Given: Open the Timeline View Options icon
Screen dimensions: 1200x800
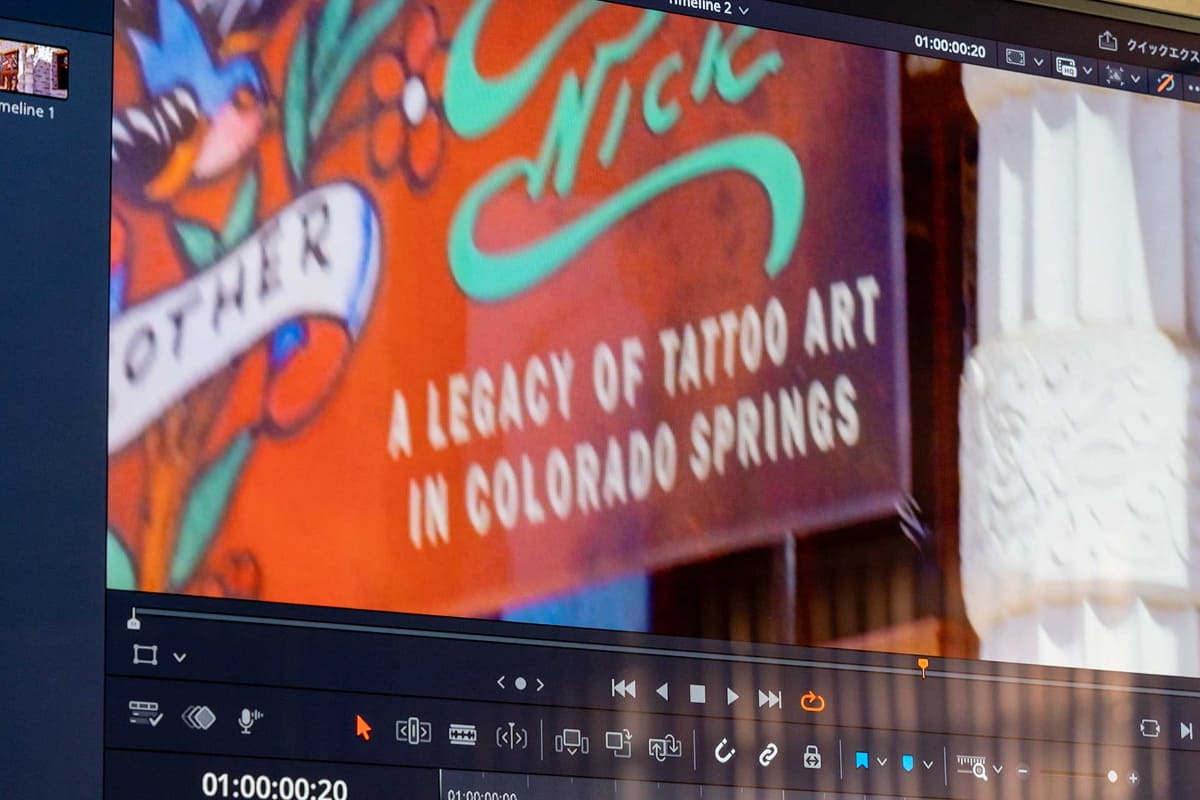Looking at the screenshot, I should click(x=145, y=713).
